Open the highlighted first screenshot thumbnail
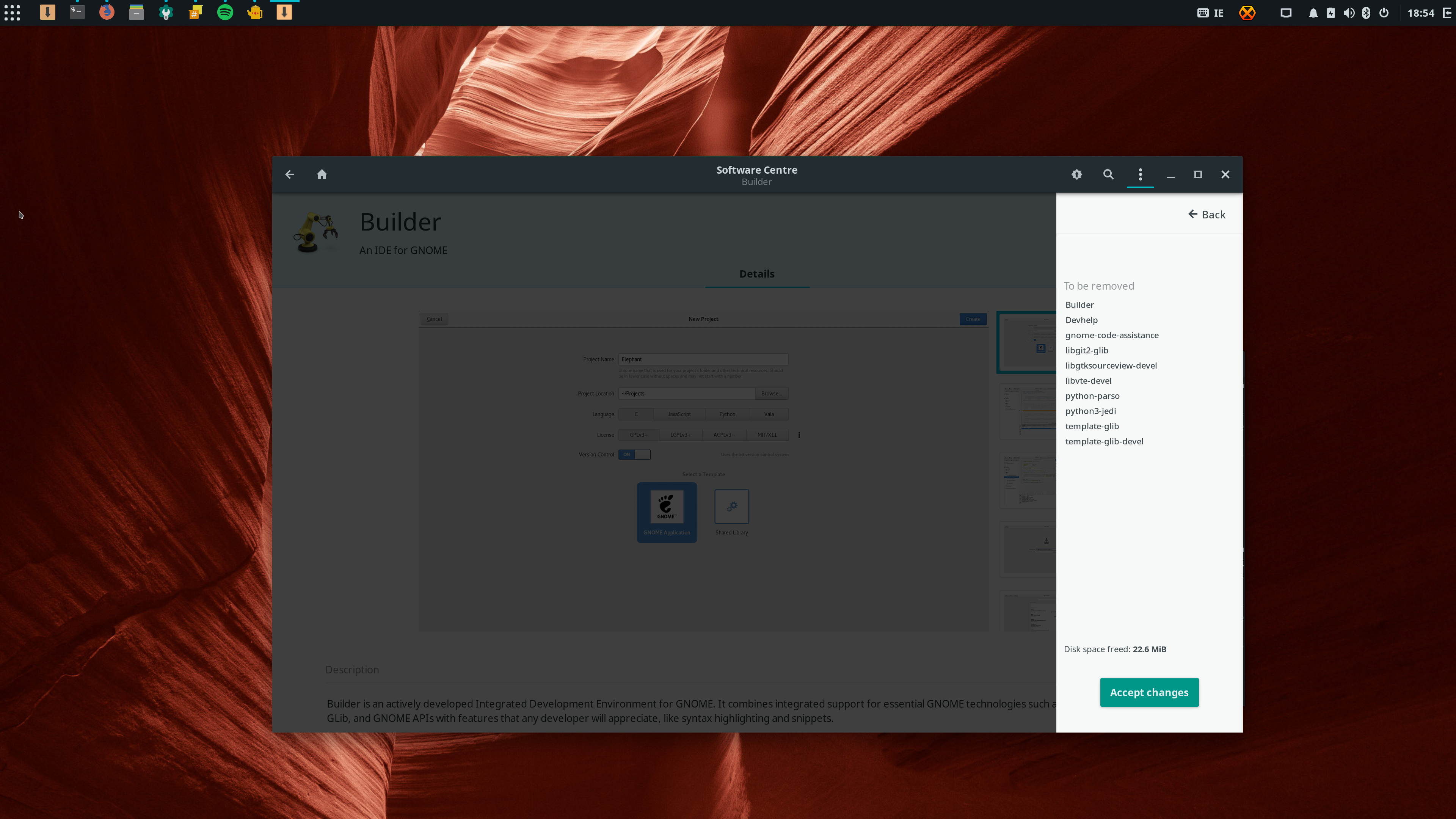The height and width of the screenshot is (819, 1456). tap(1027, 342)
